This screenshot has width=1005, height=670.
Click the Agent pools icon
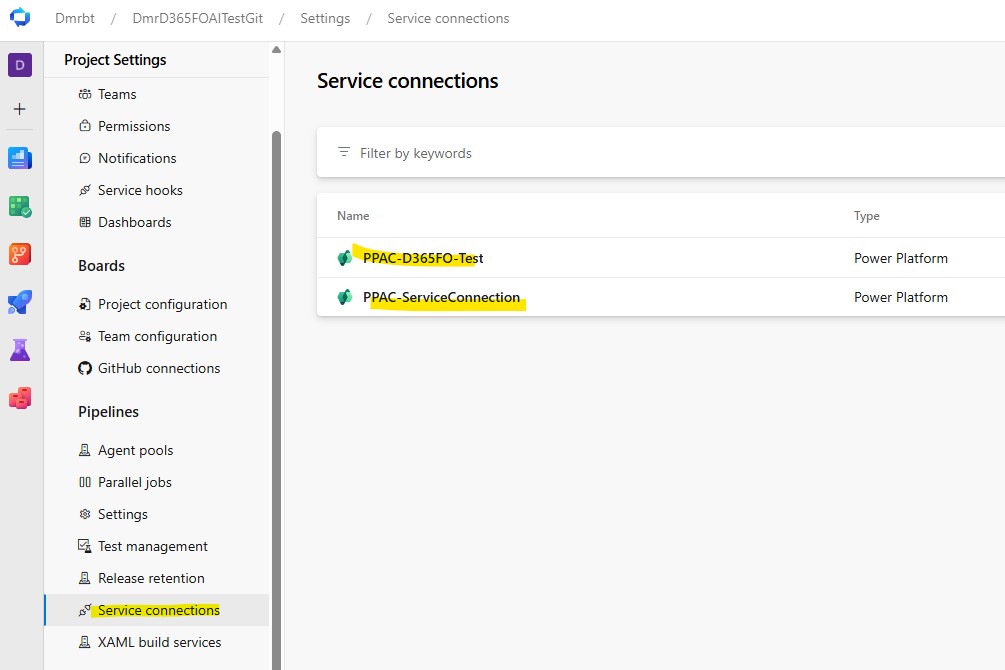tap(85, 450)
